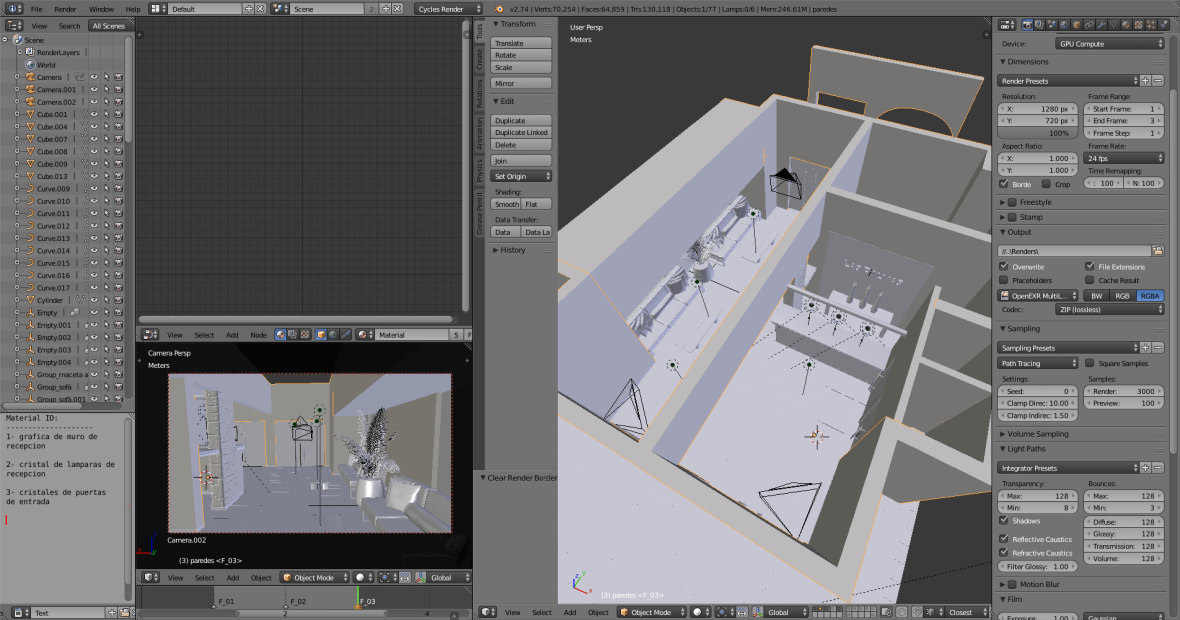Viewport: 1180px width, 620px height.
Task: Open the World properties tab icon
Action: click(x=1064, y=25)
